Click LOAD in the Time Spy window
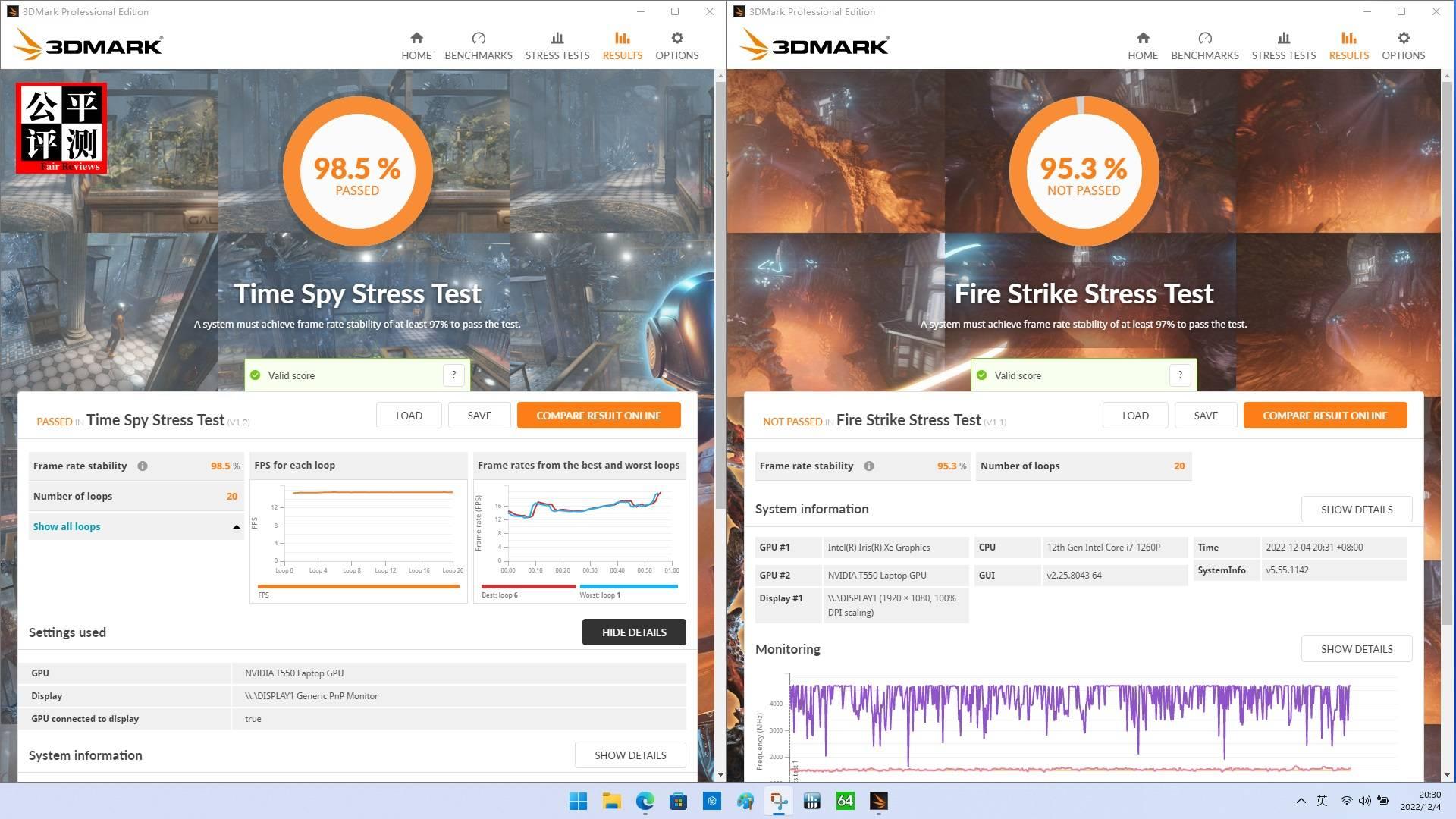 [409, 416]
